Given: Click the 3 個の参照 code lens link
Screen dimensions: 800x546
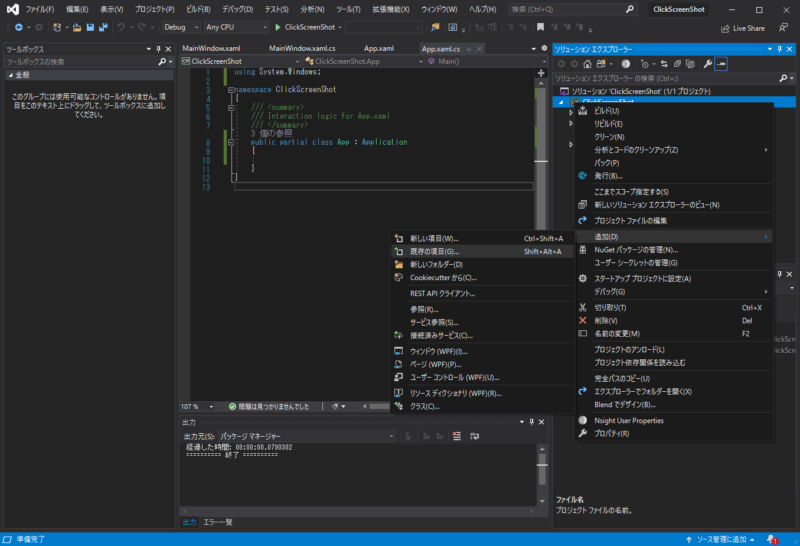Looking at the screenshot, I should [x=271, y=133].
